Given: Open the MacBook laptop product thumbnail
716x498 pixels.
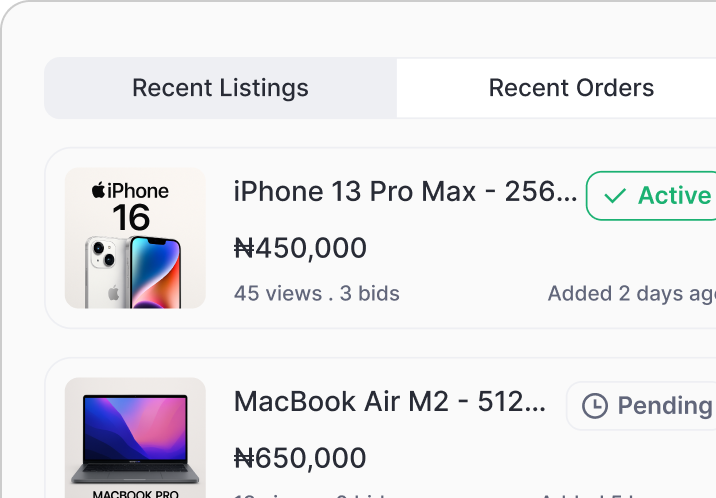Looking at the screenshot, I should pos(135,437).
